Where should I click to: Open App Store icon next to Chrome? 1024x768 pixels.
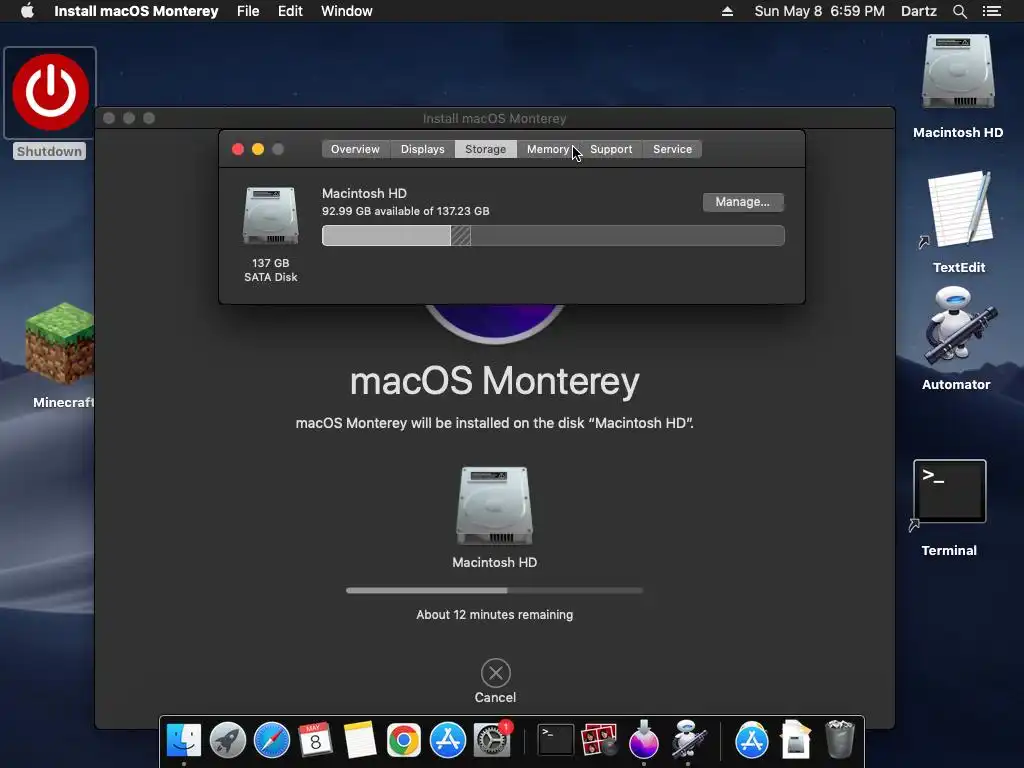tap(448, 741)
